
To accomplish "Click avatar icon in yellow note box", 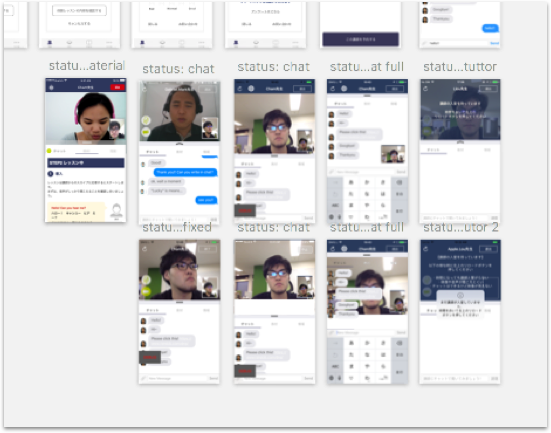I will pos(116,211).
